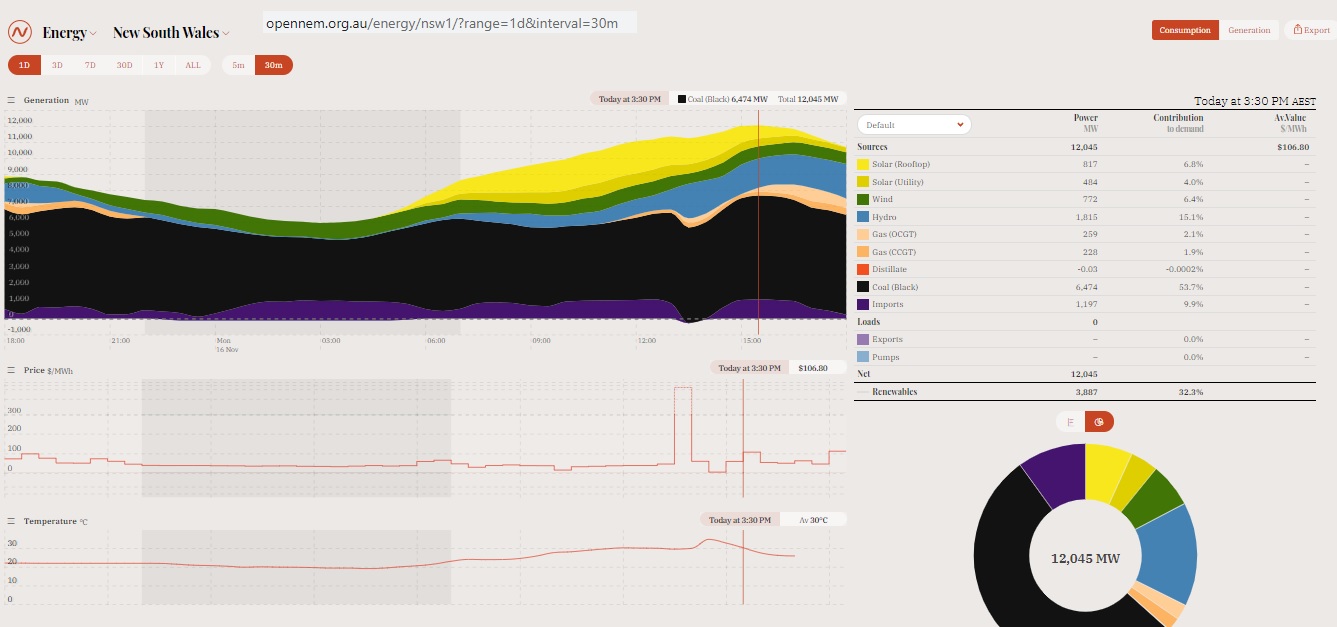Select the ALL range tab
Image resolution: width=1337 pixels, height=627 pixels.
(193, 65)
